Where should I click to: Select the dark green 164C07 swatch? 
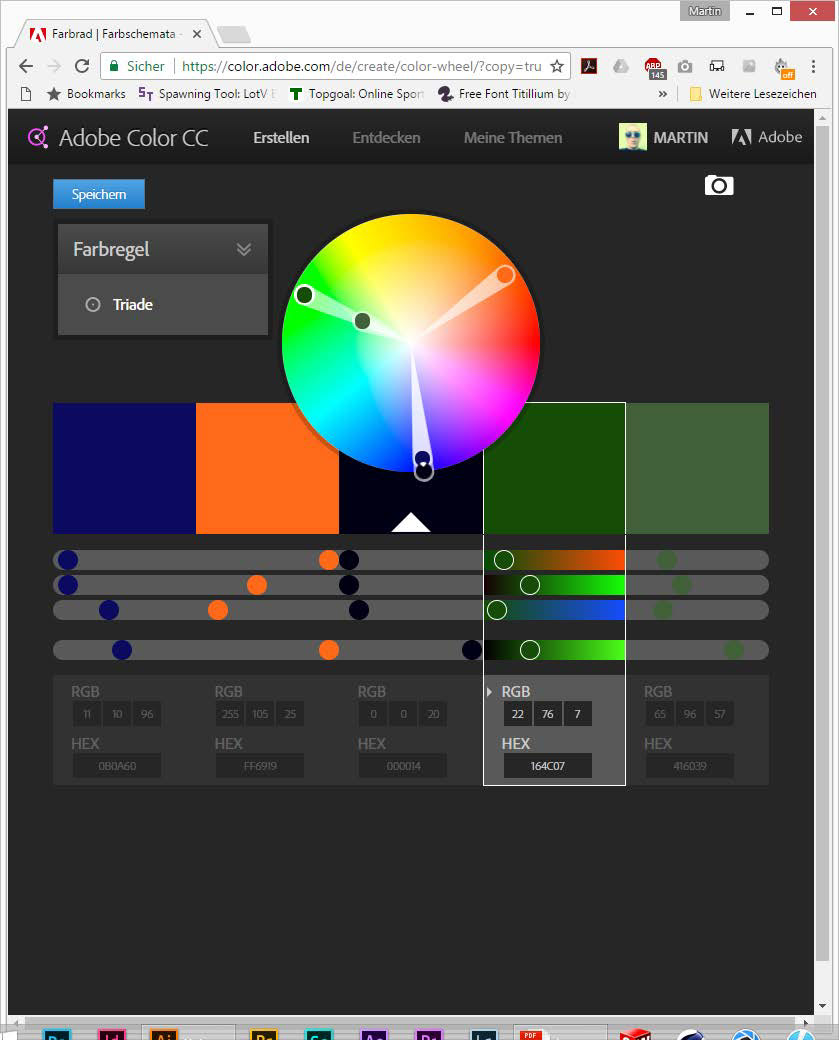click(x=554, y=468)
